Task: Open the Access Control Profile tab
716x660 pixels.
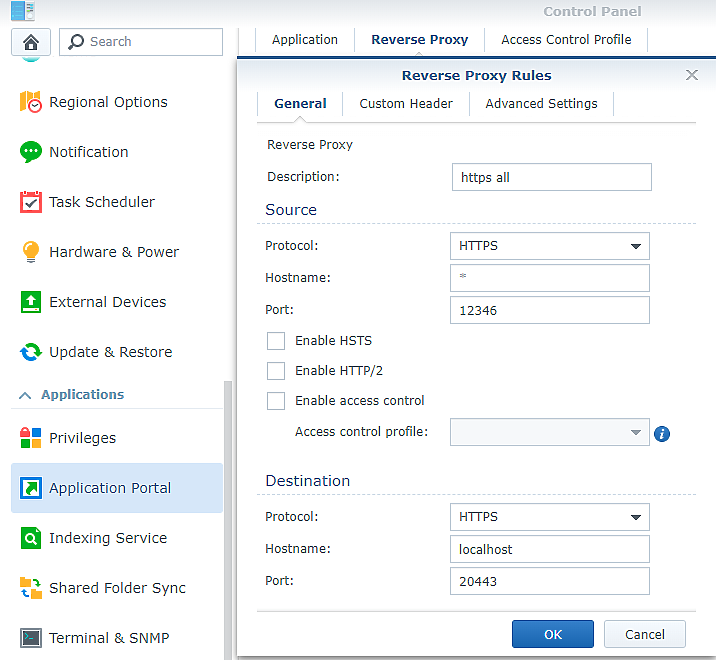Action: click(x=566, y=40)
